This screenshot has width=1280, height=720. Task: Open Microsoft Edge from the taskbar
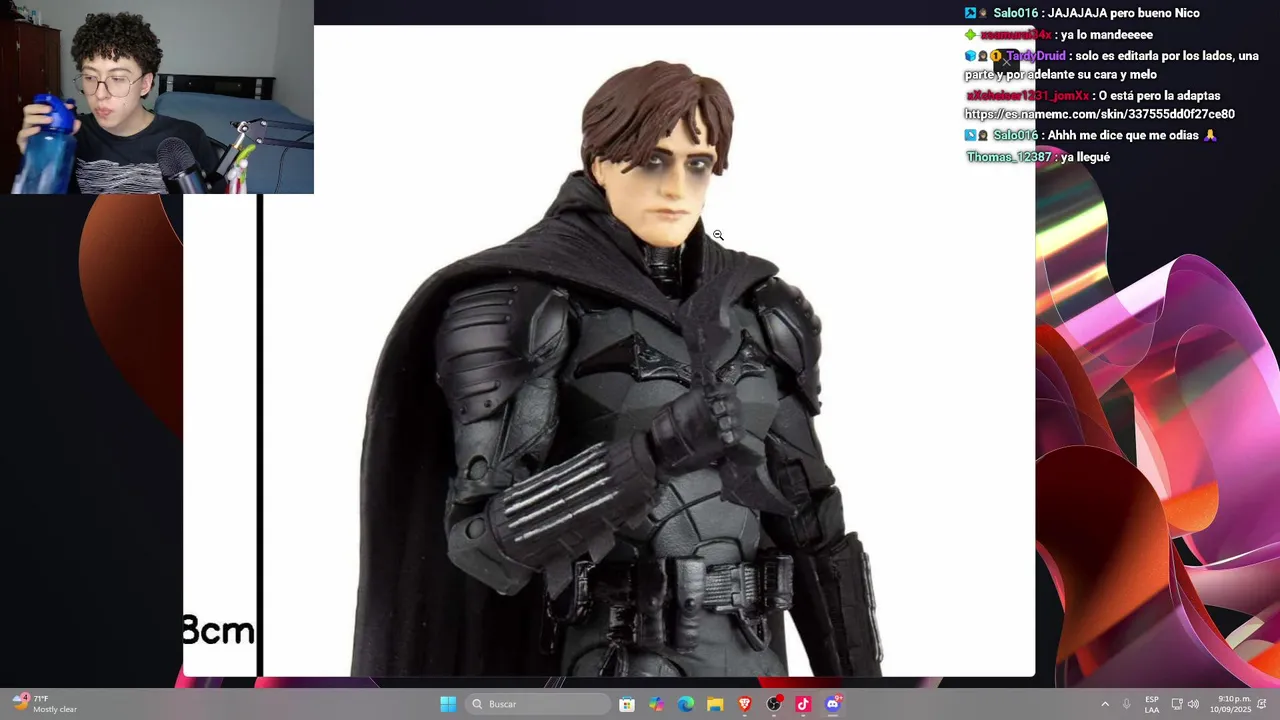point(686,704)
